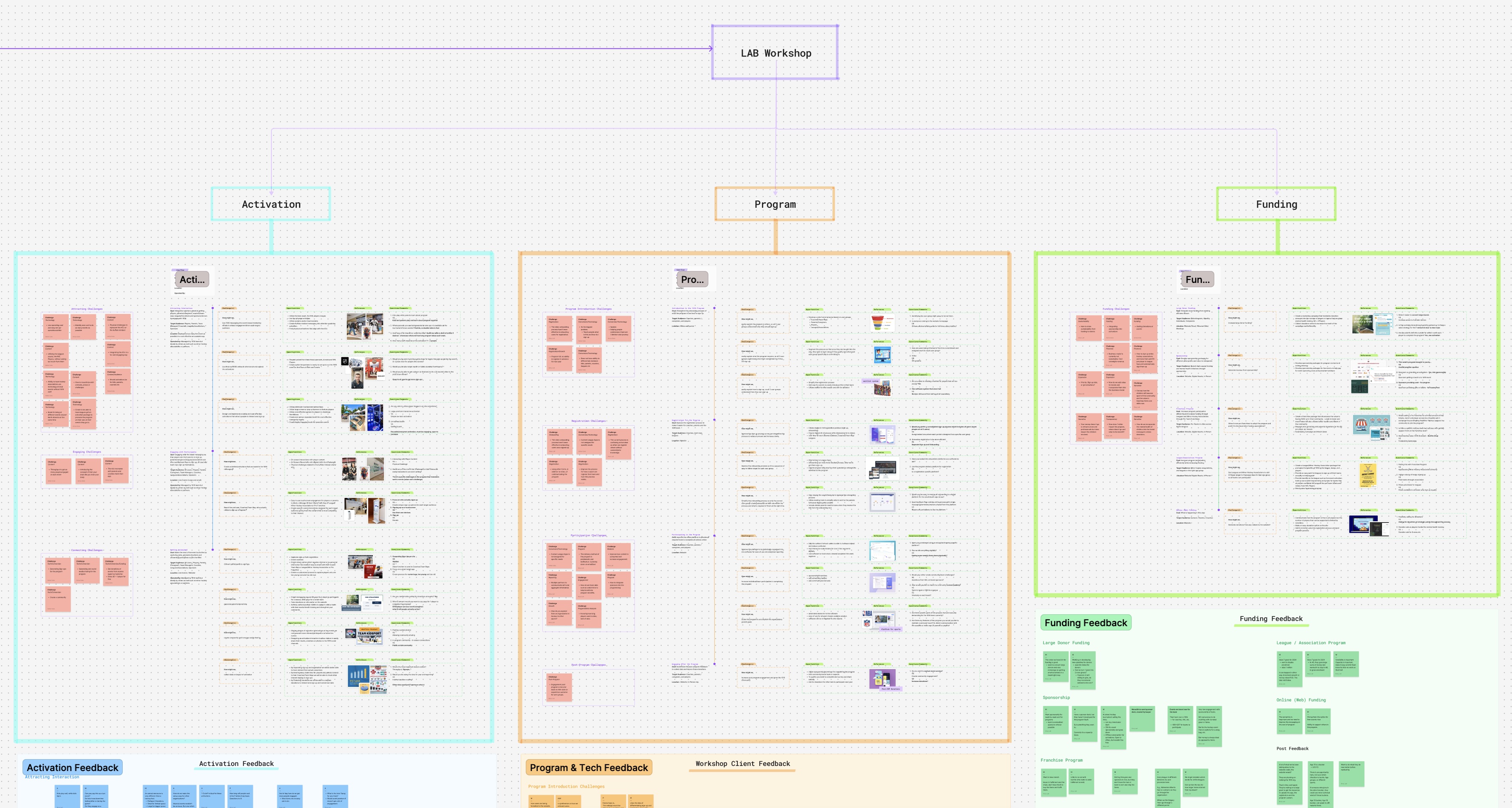Select the 'Every dollar plants a tree' image
1512x808 pixels.
click(x=1362, y=324)
